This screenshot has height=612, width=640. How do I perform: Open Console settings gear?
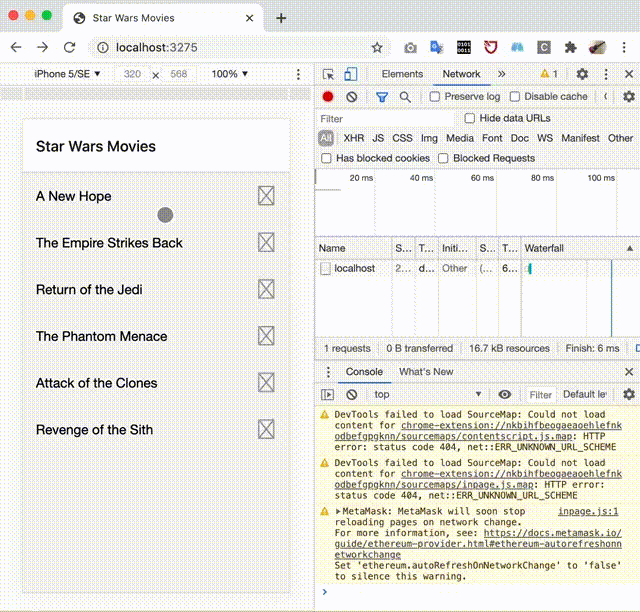point(629,394)
